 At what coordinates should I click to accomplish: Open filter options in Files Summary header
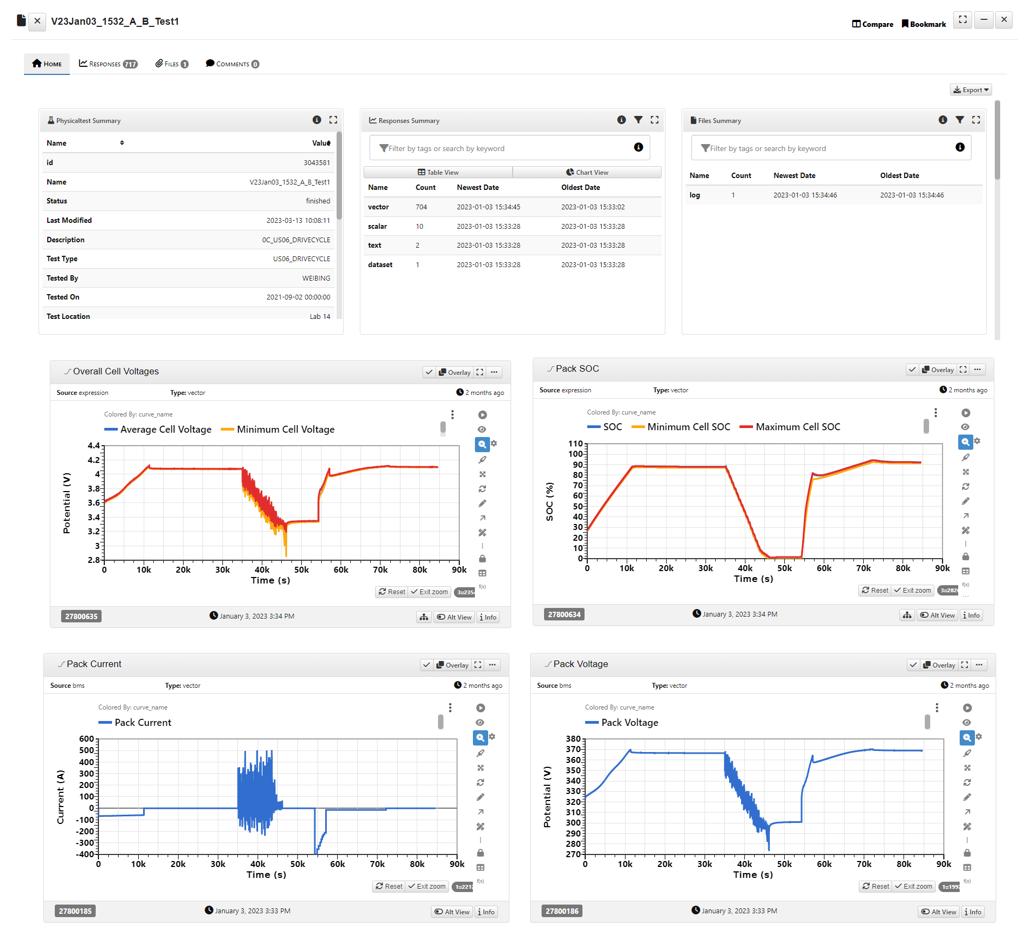[x=959, y=120]
